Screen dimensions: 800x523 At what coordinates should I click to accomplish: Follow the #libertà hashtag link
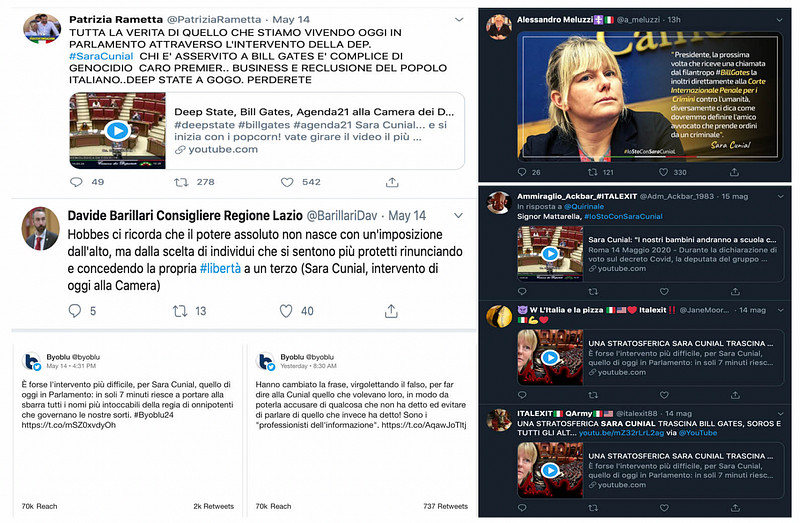click(x=220, y=268)
